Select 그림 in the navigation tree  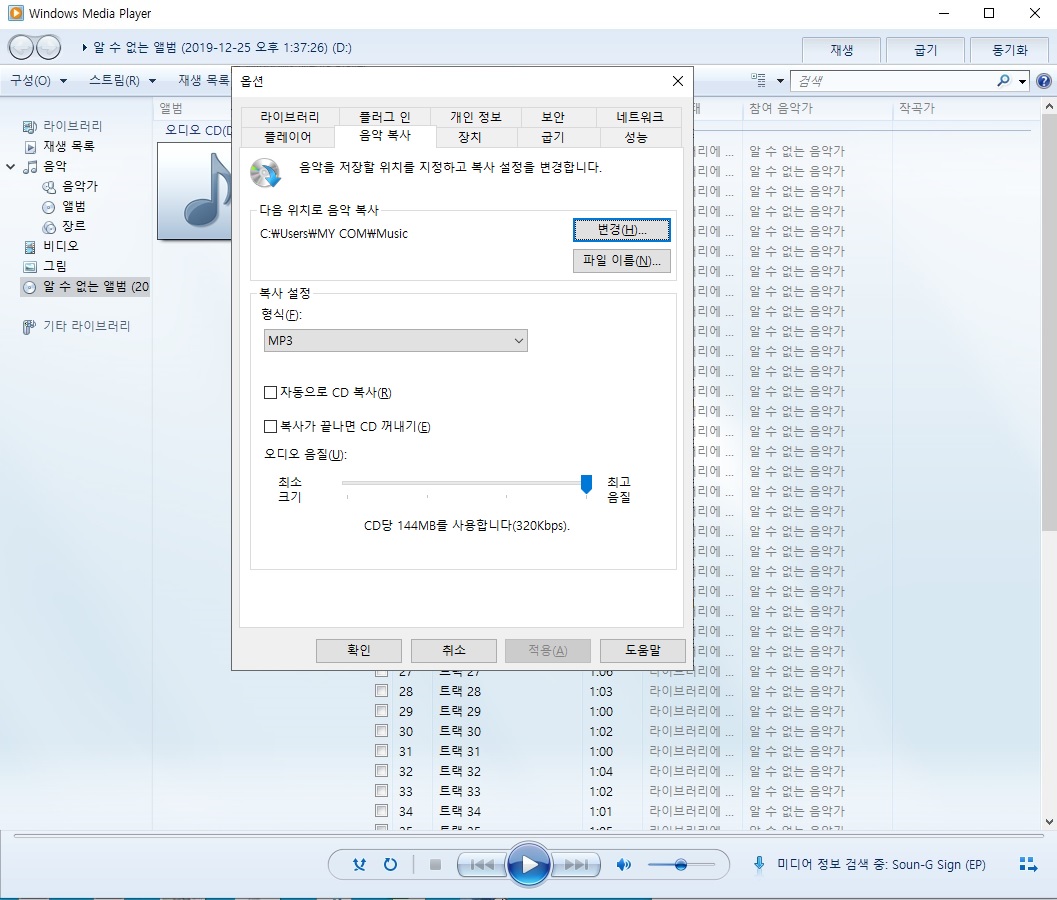(45, 266)
